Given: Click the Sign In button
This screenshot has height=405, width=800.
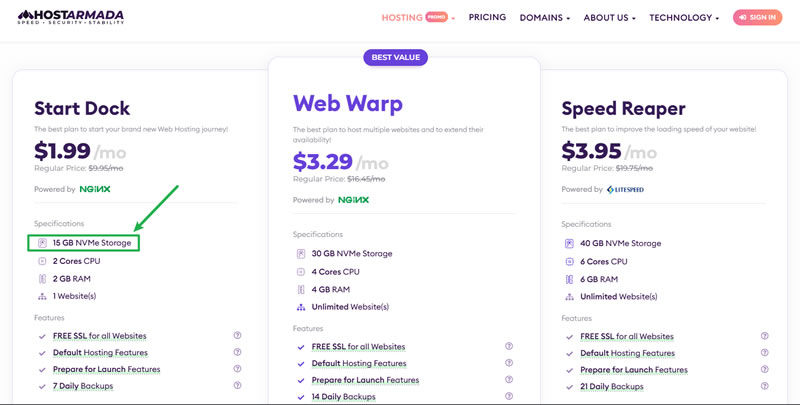Looking at the screenshot, I should coord(757,17).
